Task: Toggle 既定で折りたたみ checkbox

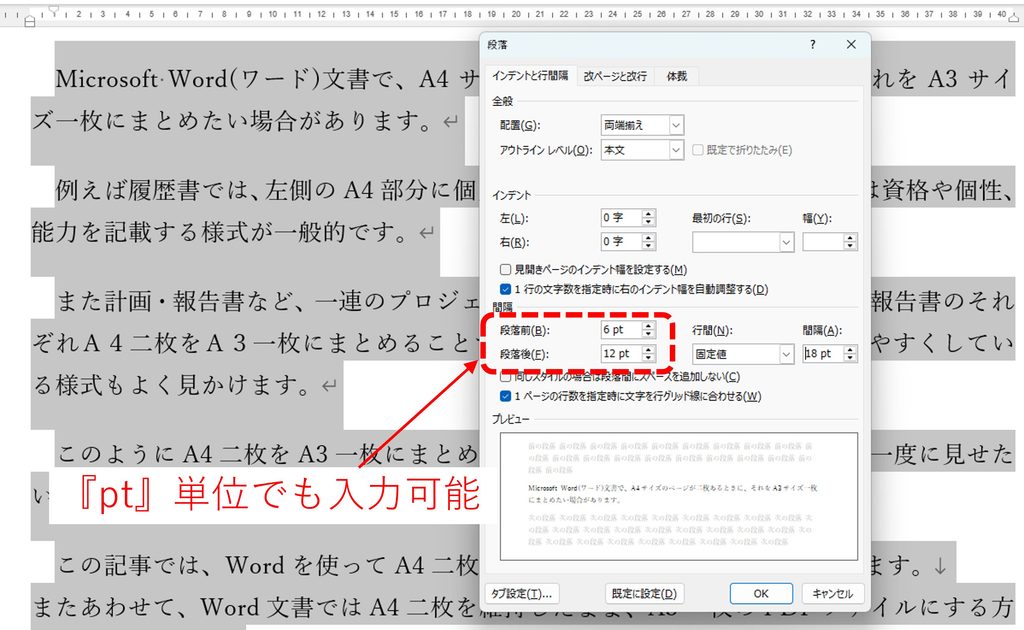Action: 697,150
